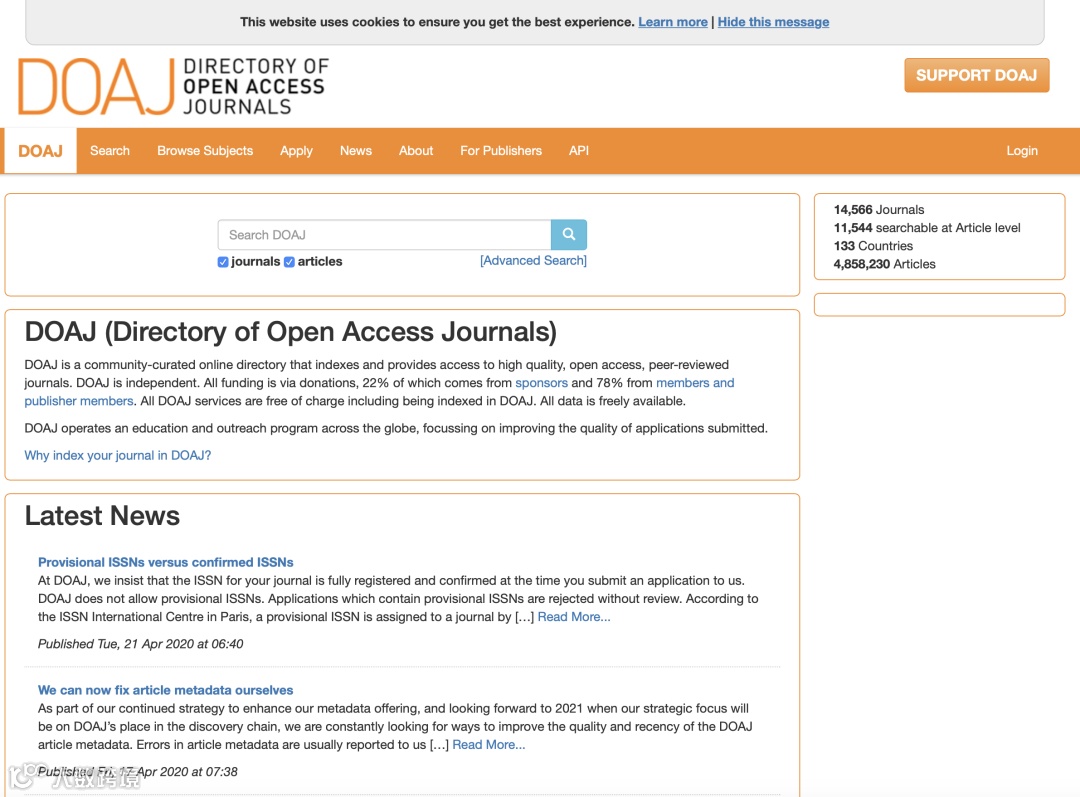
Task: Toggle the articles checkbox
Action: point(289,262)
